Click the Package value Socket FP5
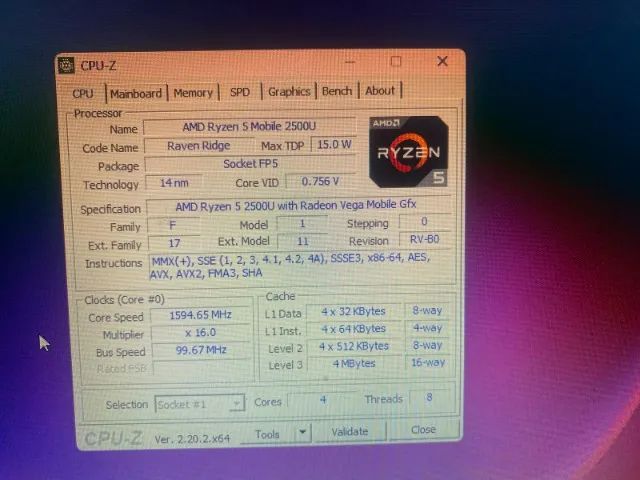Viewport: 640px width, 480px height. (x=250, y=164)
